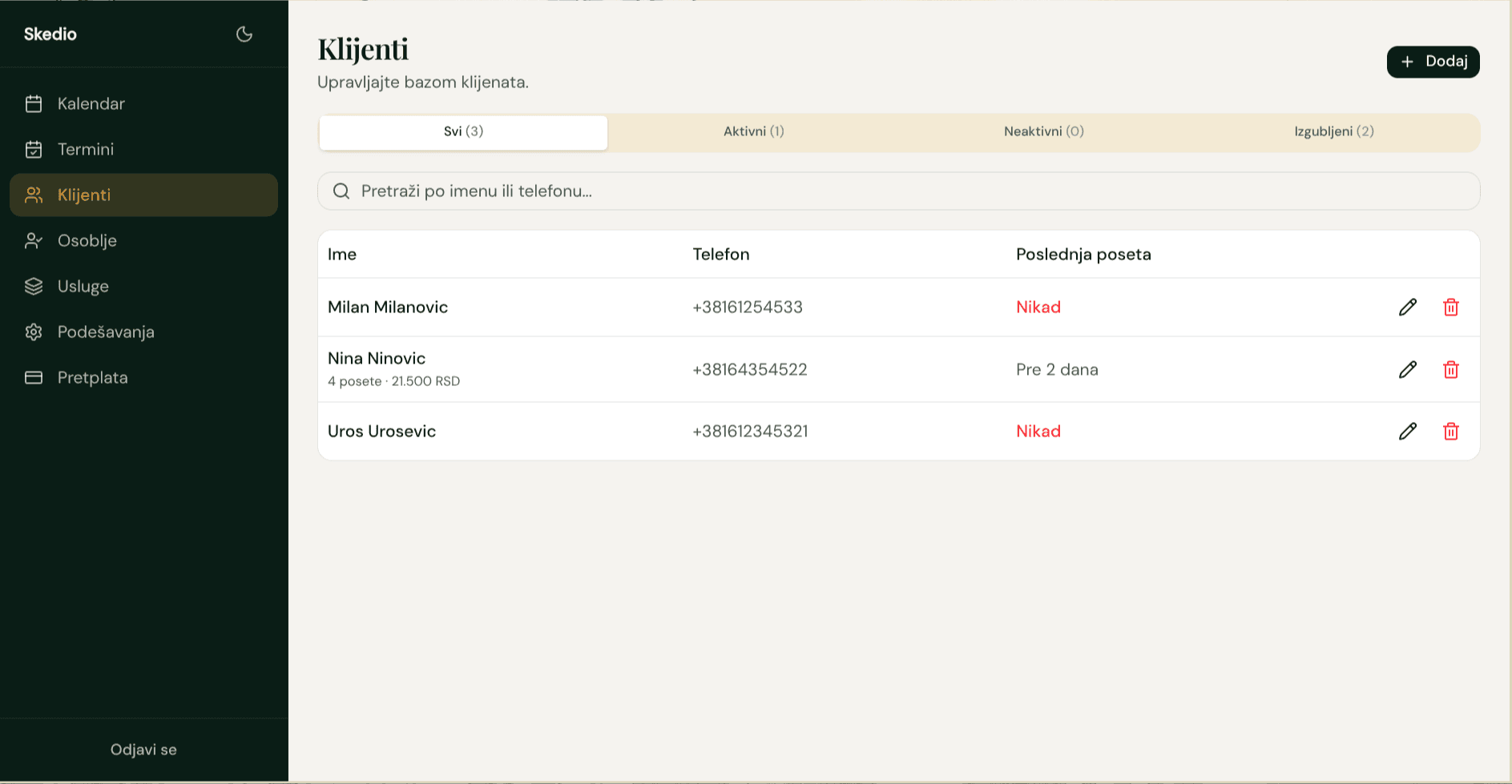
Task: Open Osoblje staff section
Action: pos(143,240)
